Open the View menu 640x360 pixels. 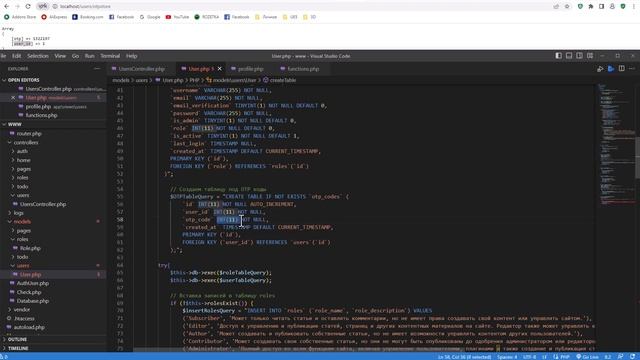[60, 56]
